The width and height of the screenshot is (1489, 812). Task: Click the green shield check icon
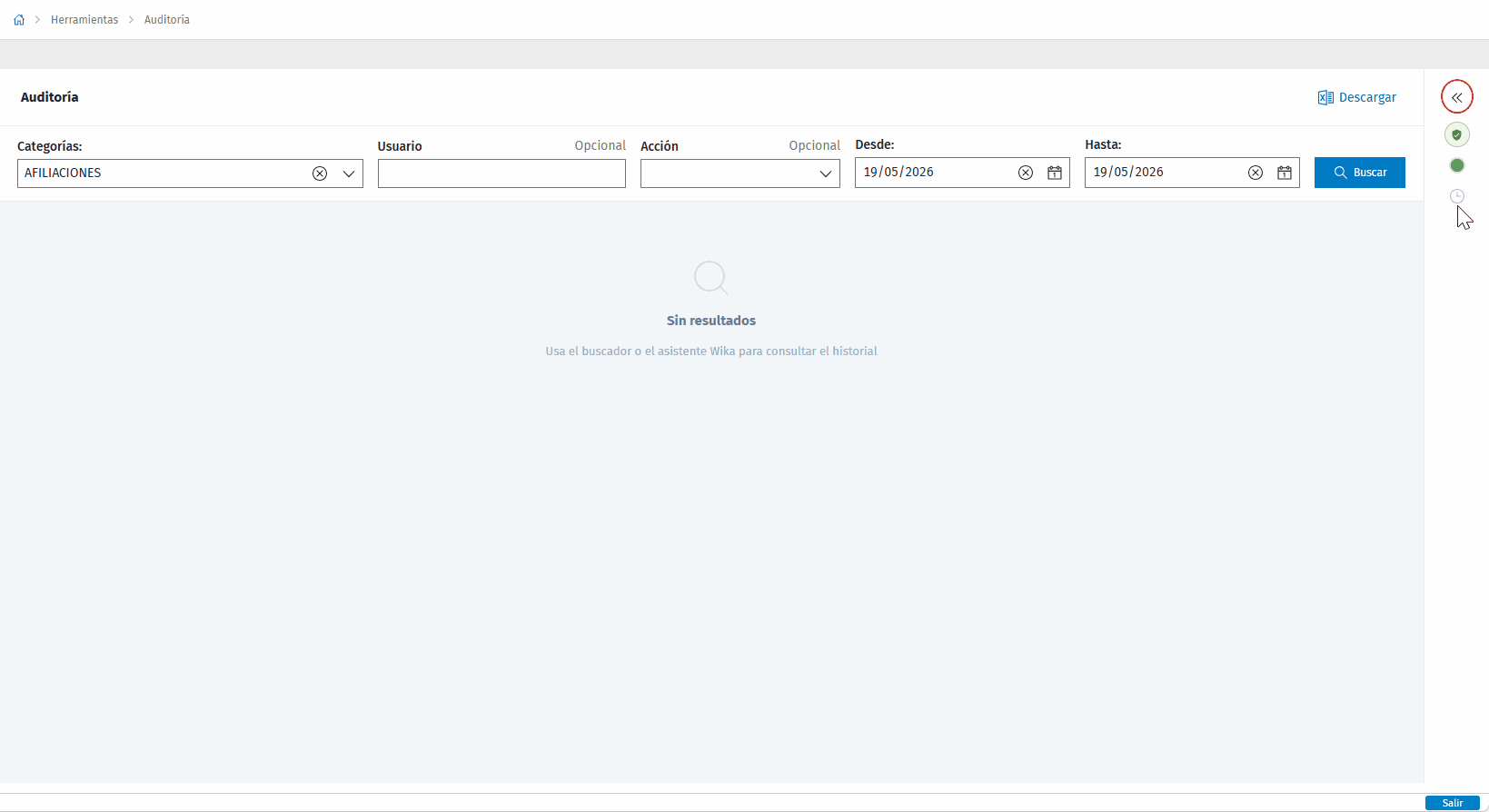point(1457,134)
